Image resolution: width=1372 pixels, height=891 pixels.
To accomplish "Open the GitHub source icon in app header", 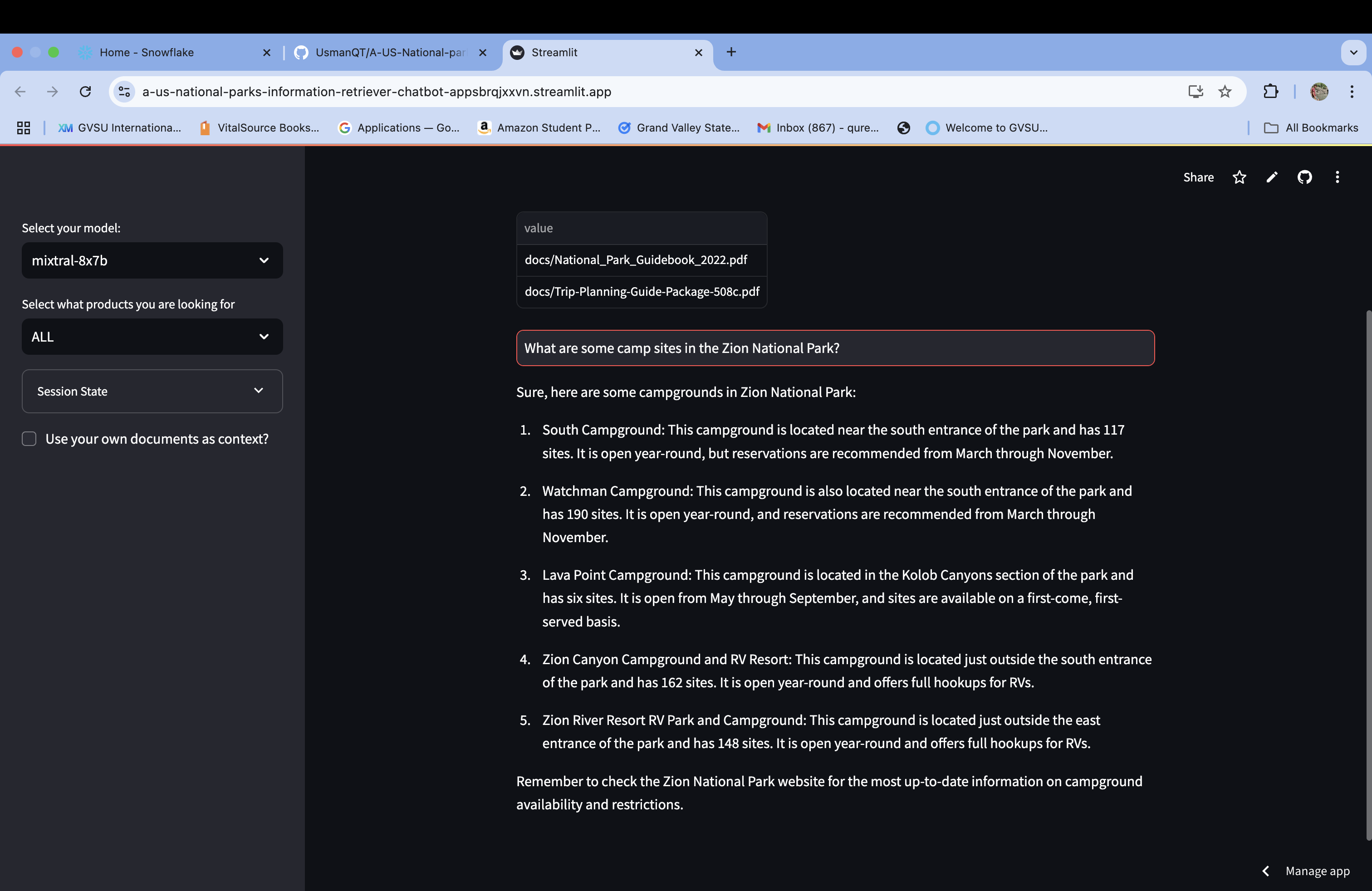I will [1304, 177].
